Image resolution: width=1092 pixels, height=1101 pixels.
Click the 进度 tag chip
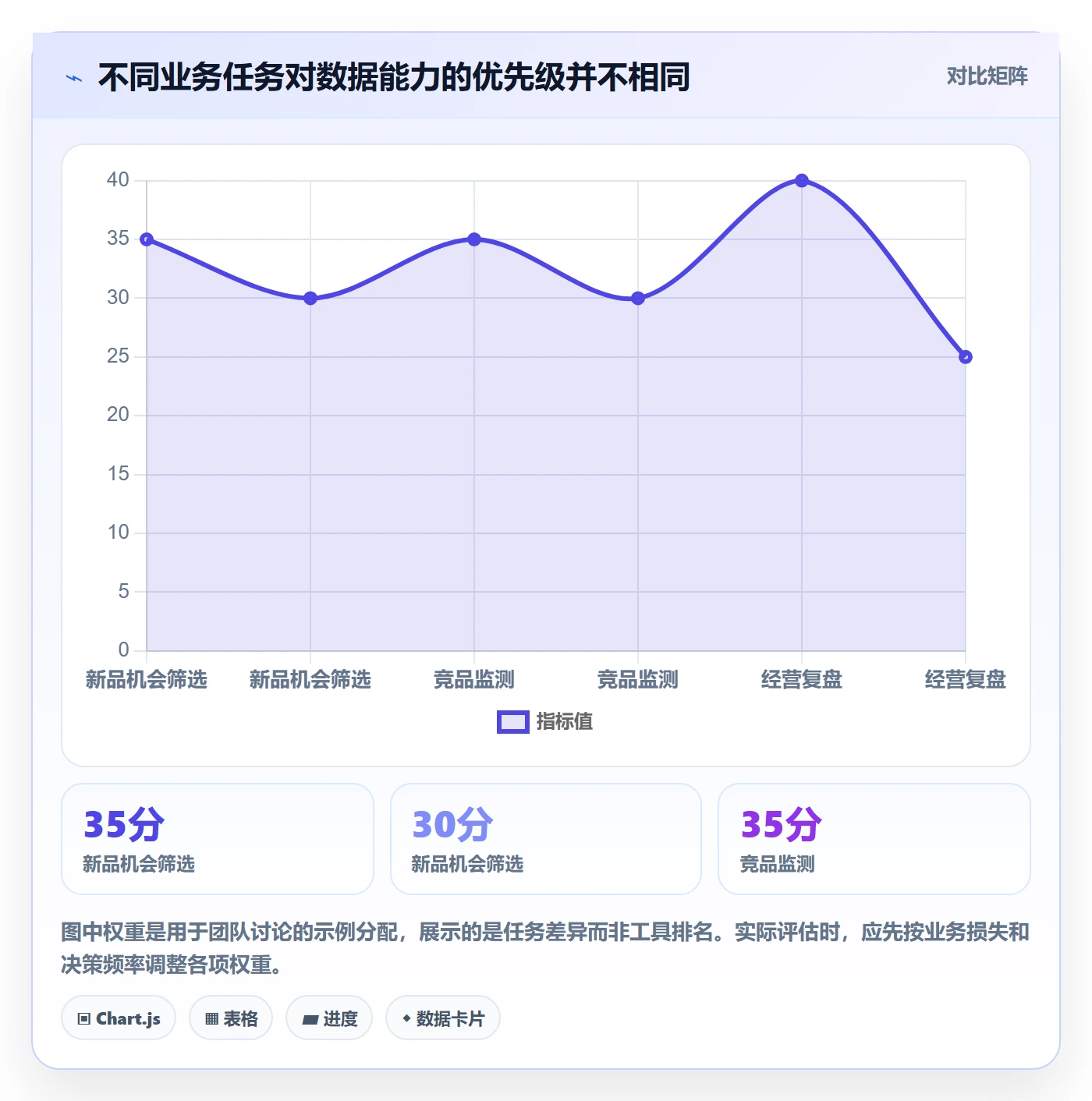(x=329, y=1018)
